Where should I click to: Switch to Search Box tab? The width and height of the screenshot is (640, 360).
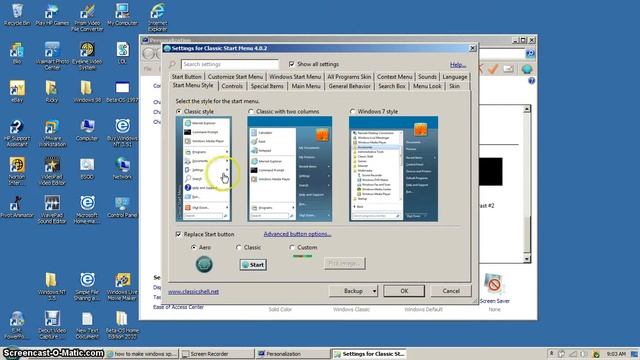coord(391,86)
